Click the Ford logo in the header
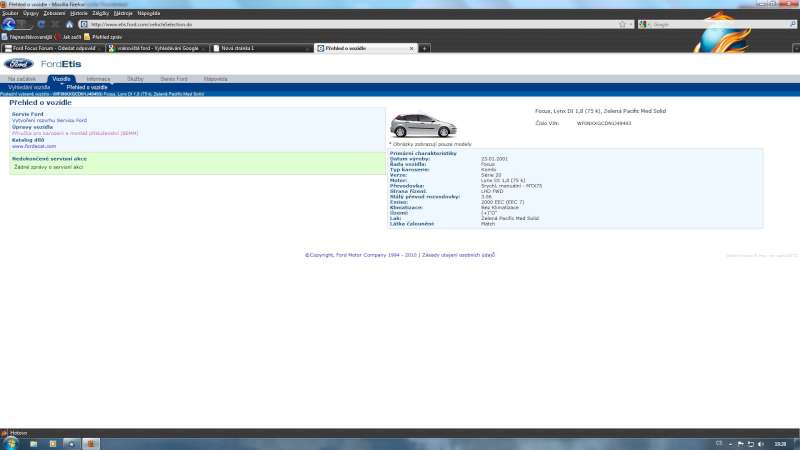The image size is (800, 450). point(20,65)
